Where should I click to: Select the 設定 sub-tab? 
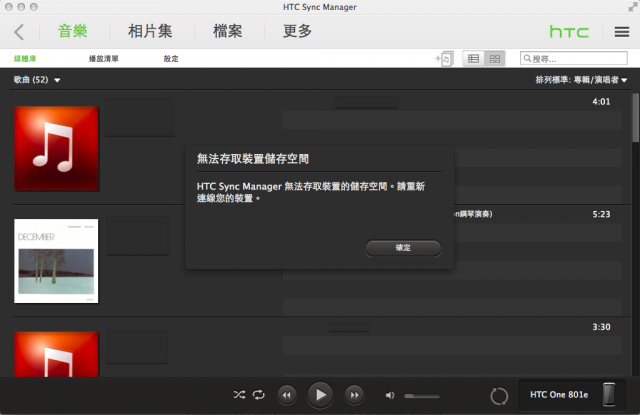point(171,59)
